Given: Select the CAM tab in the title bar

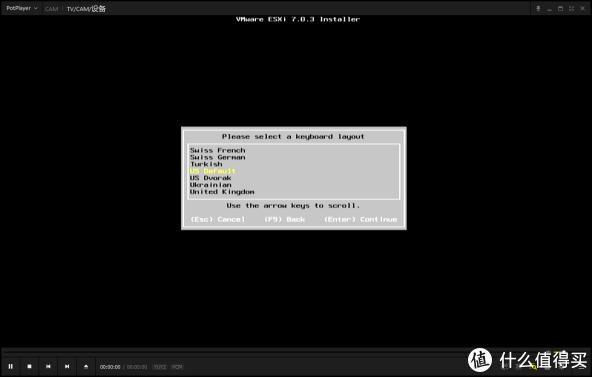Looking at the screenshot, I should click(51, 9).
